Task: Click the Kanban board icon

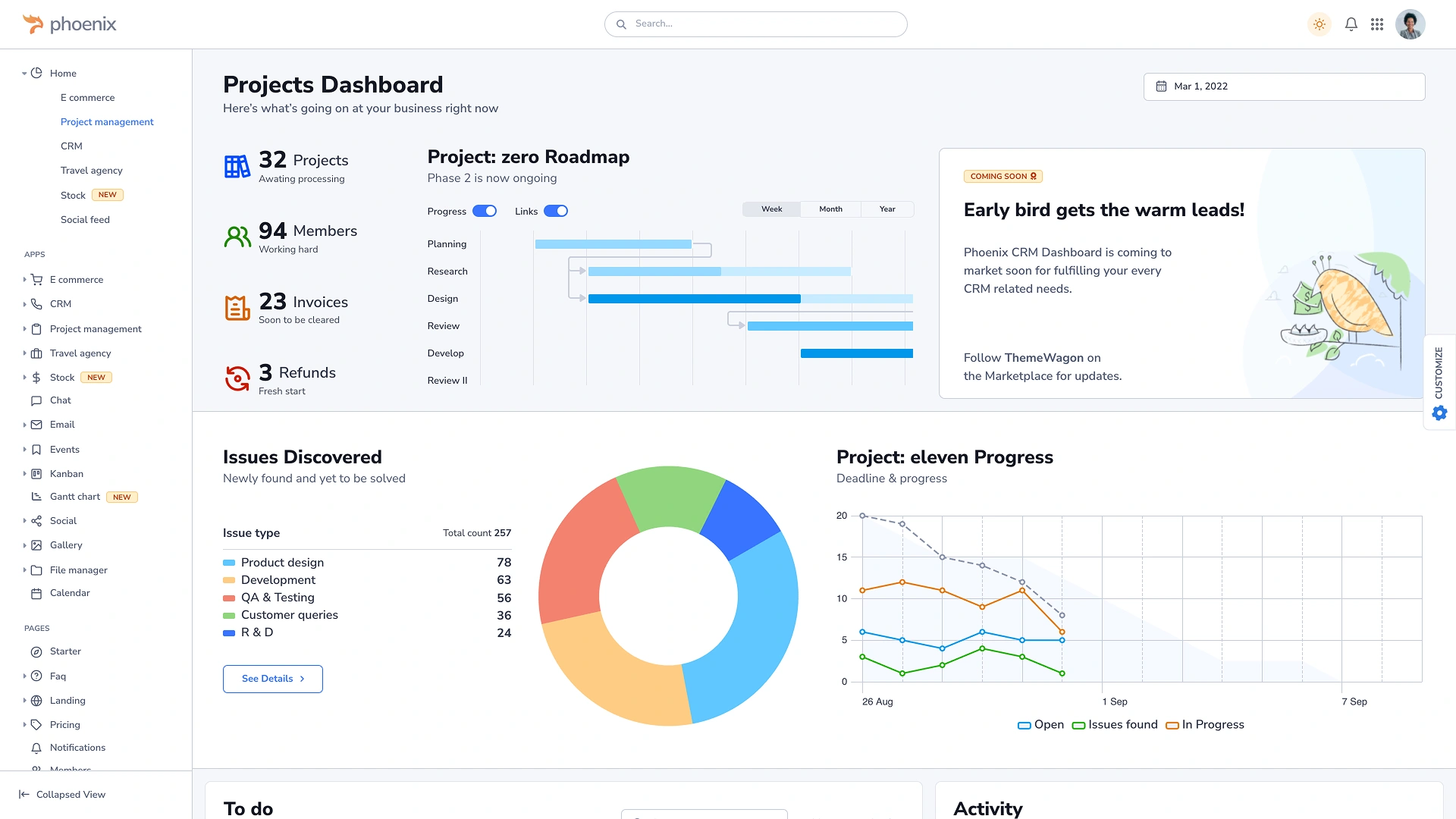Action: pos(36,474)
